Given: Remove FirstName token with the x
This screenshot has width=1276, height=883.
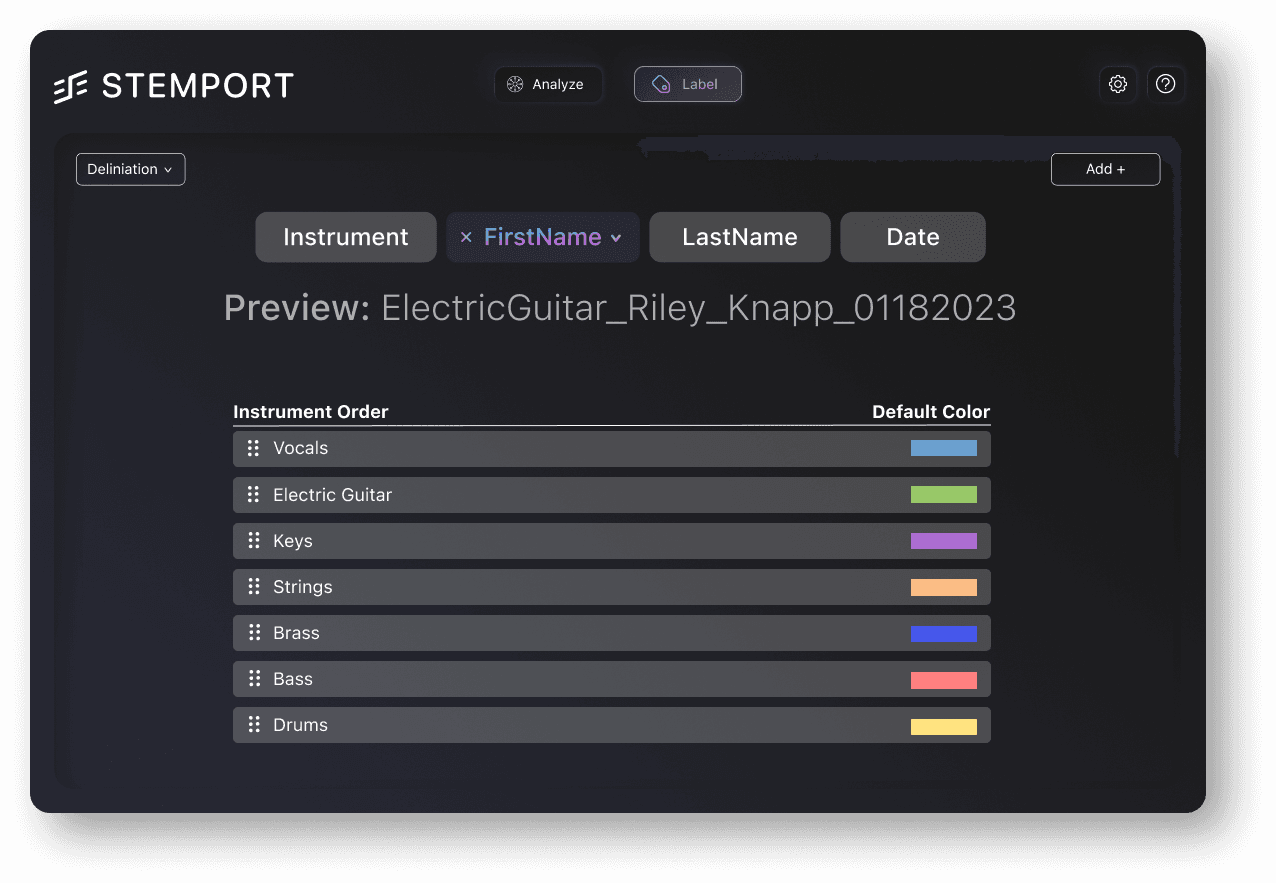Looking at the screenshot, I should click(x=465, y=238).
